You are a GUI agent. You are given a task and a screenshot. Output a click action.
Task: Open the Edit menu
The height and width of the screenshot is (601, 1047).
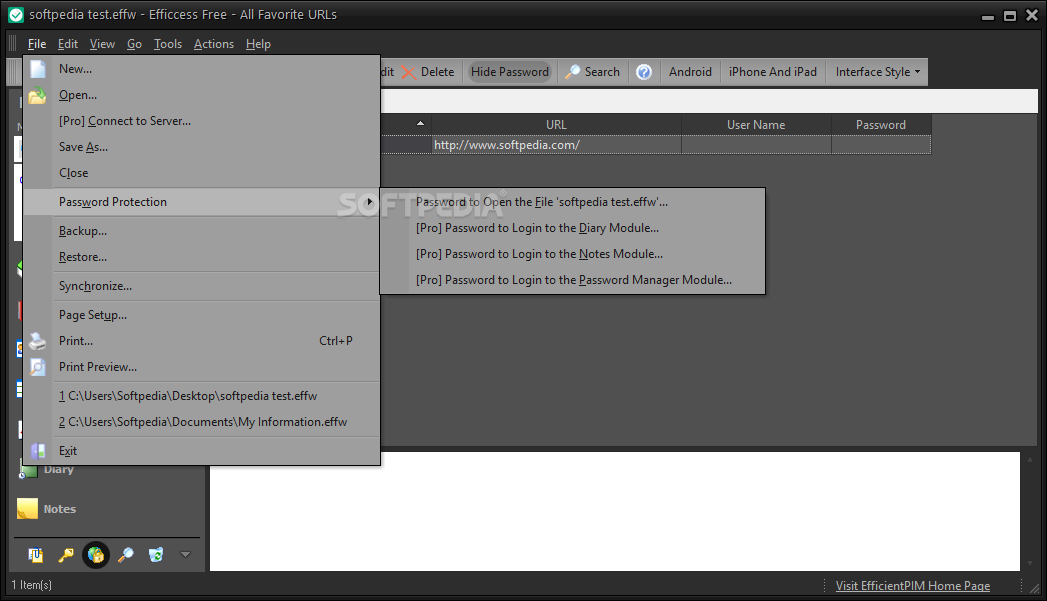tap(68, 44)
